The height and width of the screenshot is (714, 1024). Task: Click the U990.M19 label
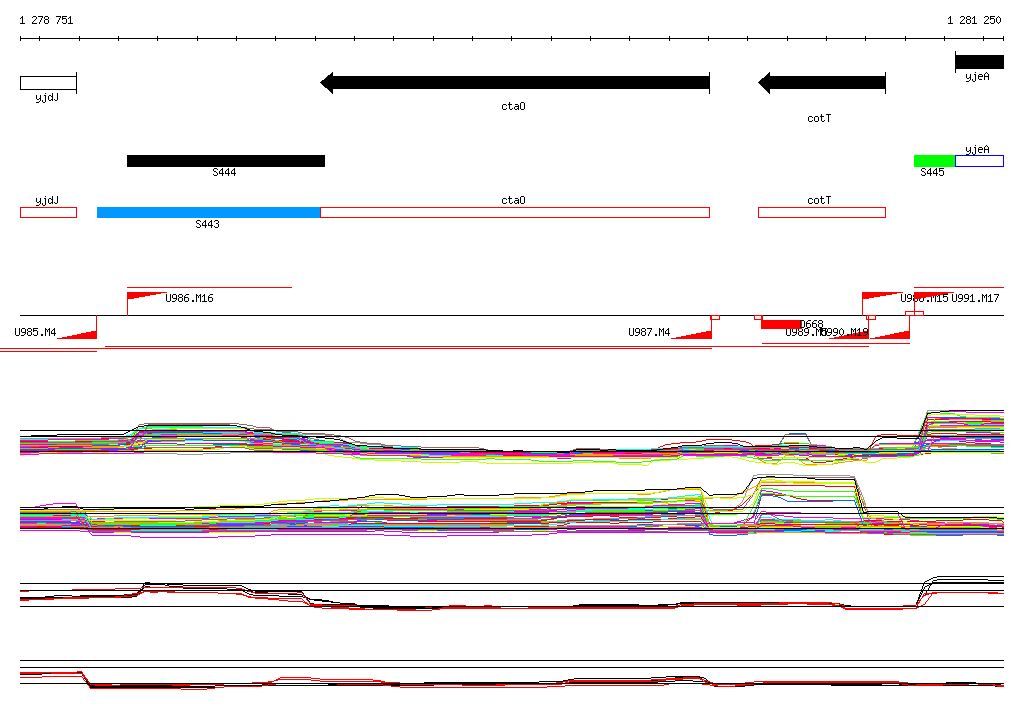coord(844,333)
